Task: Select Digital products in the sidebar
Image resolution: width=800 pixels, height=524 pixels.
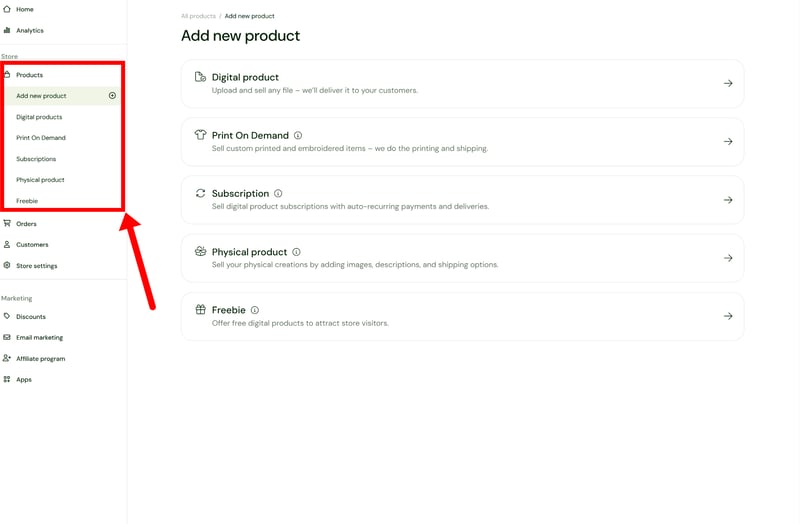Action: (x=39, y=117)
